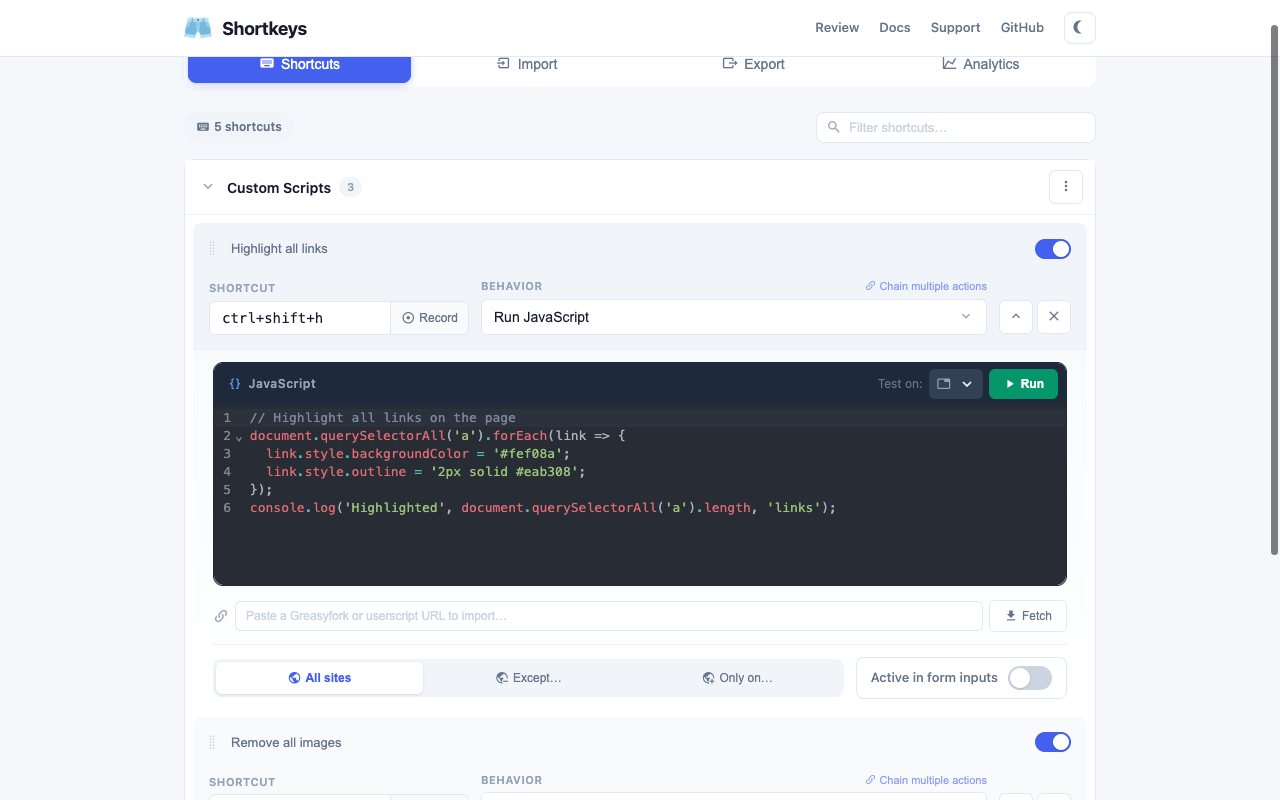Screen dimensions: 1280x800
Task: View the Analytics tab
Action: coord(981,64)
